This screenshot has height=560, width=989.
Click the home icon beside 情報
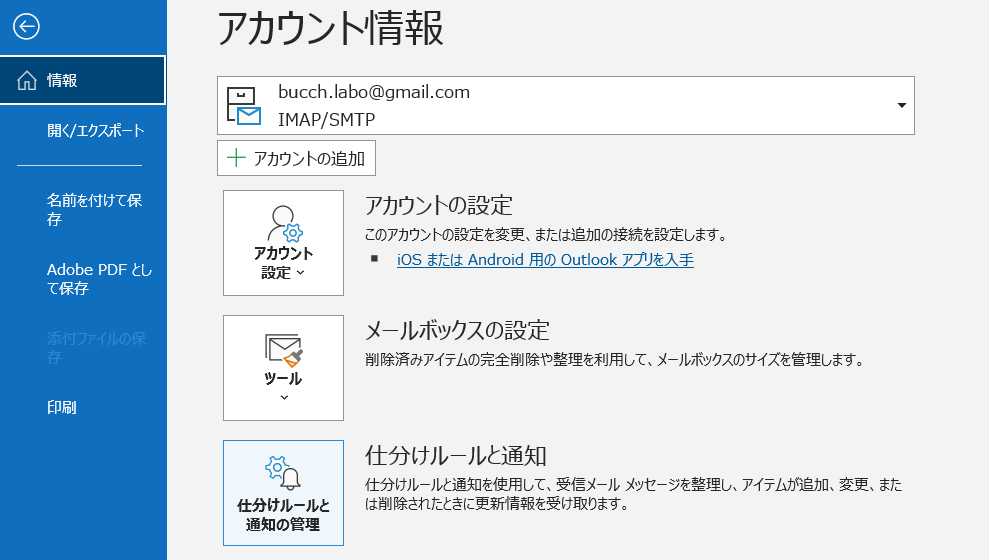point(26,81)
